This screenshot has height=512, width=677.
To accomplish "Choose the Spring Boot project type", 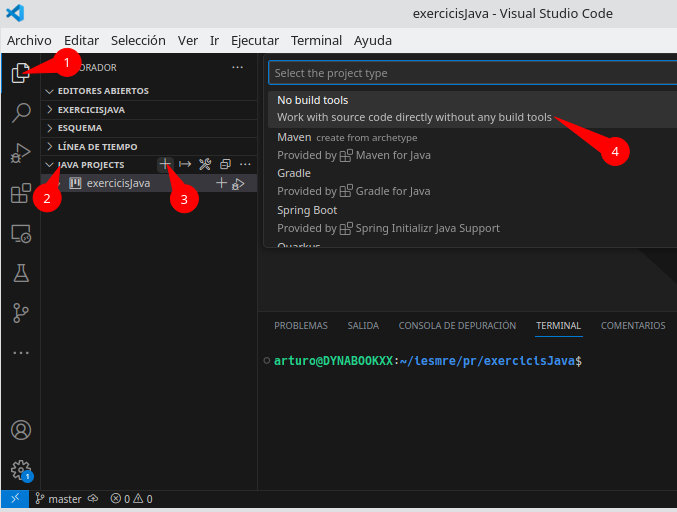I will [x=473, y=219].
